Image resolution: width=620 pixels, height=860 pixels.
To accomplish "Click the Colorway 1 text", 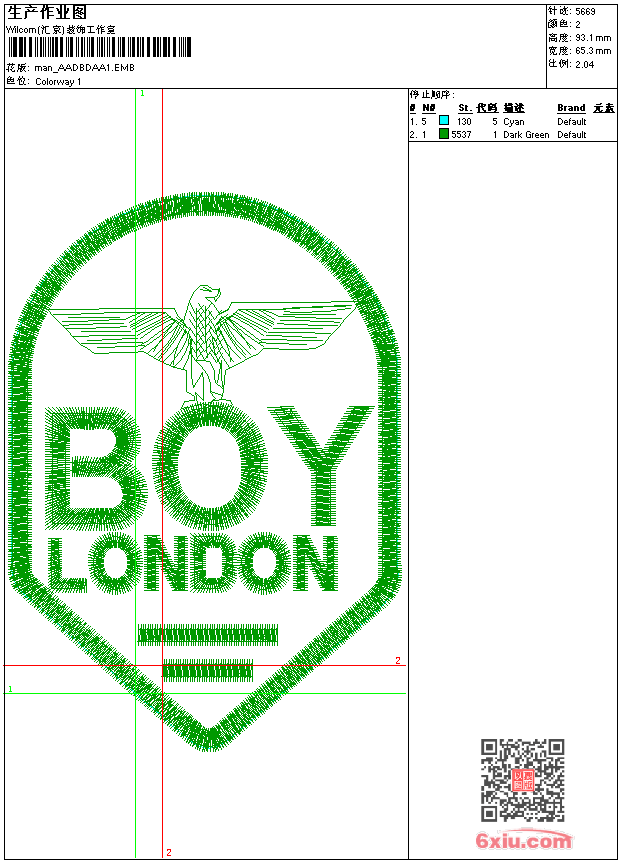I will [x=58, y=82].
